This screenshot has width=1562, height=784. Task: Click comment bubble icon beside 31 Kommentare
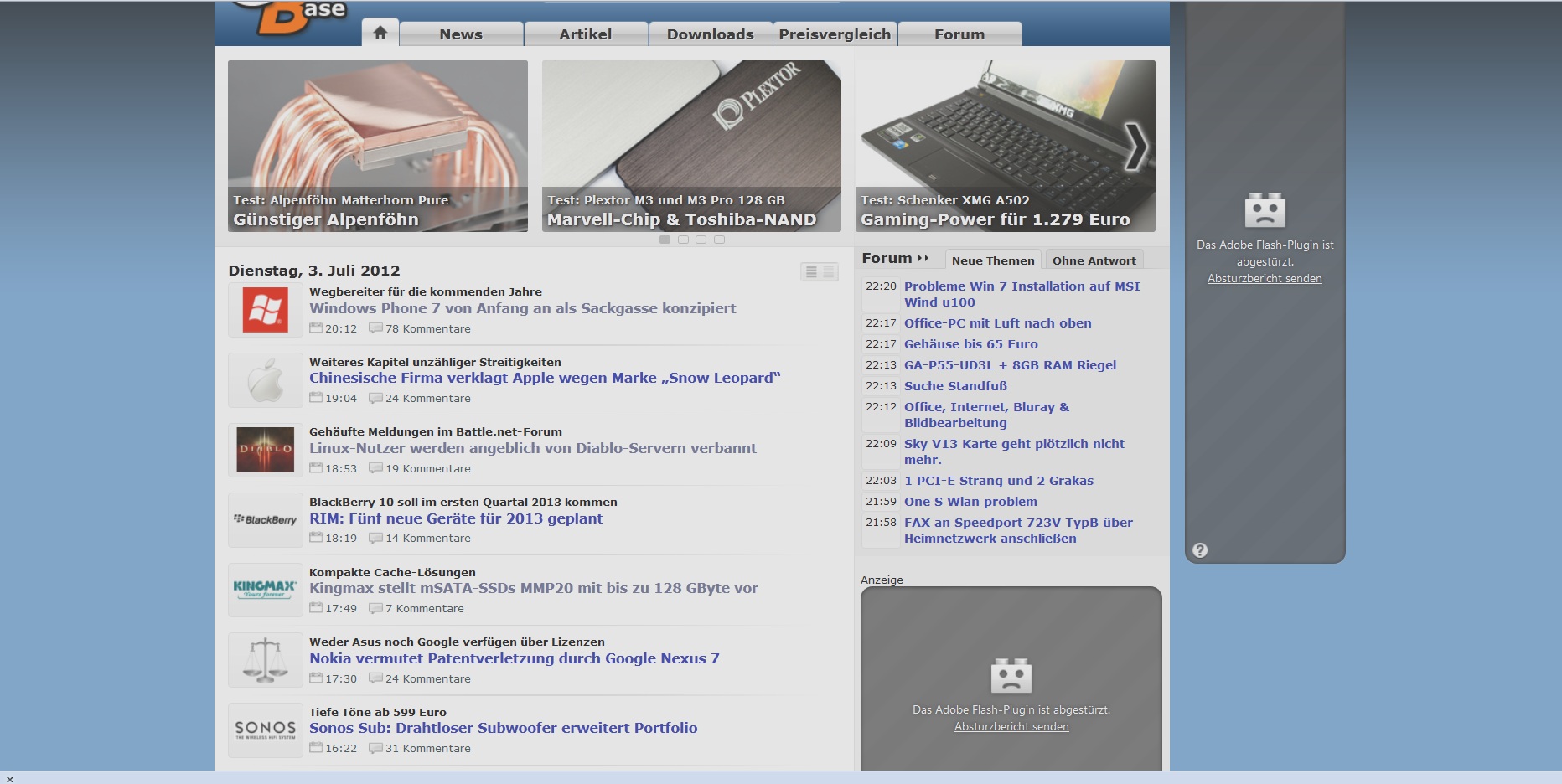pos(375,747)
